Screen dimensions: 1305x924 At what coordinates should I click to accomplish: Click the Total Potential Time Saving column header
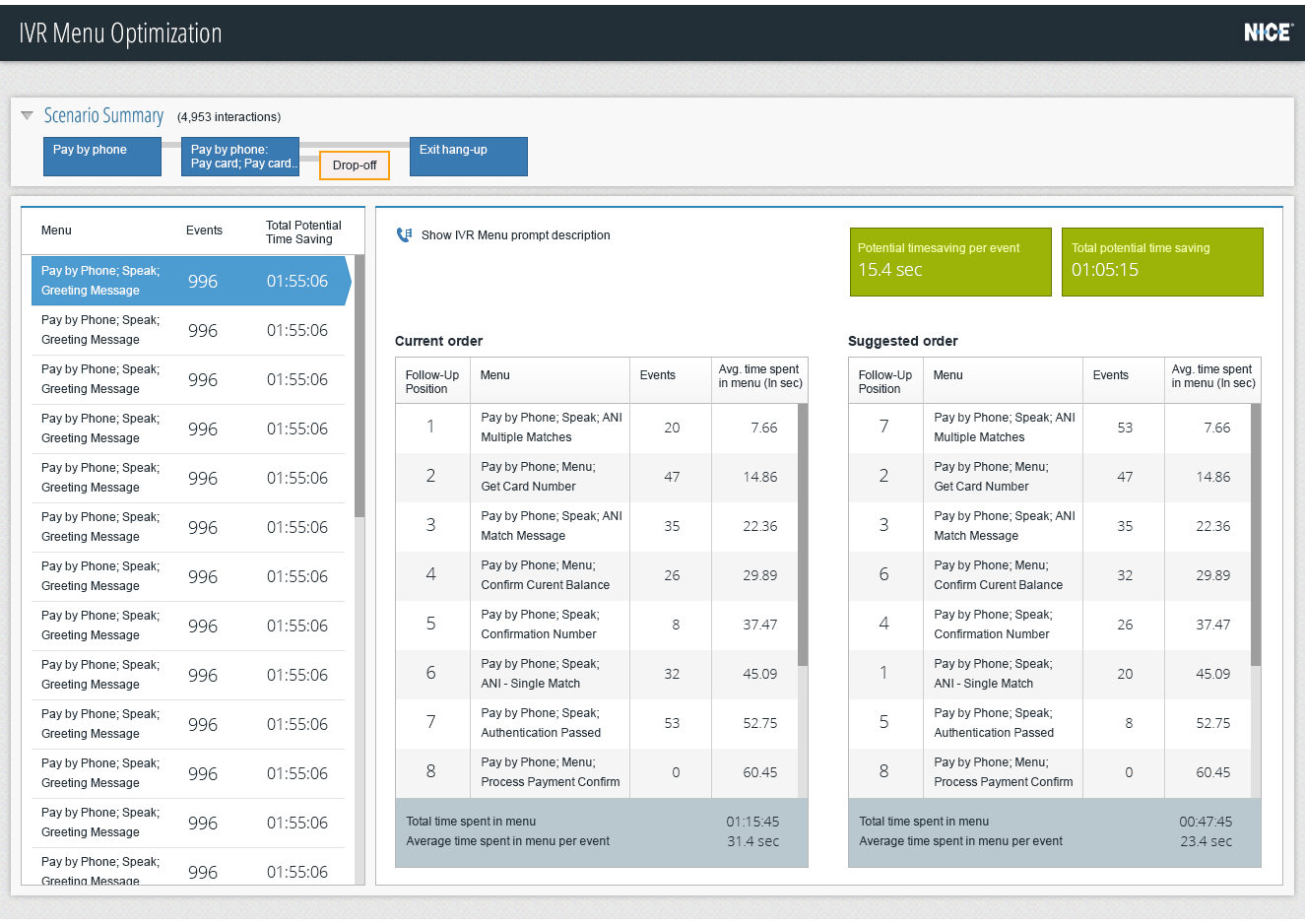[303, 232]
